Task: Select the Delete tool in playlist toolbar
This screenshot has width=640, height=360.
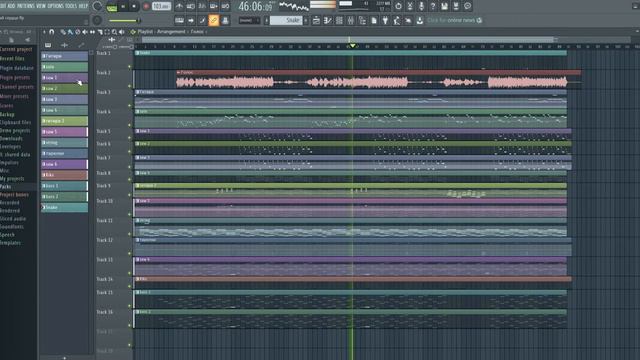Action: [x=78, y=32]
